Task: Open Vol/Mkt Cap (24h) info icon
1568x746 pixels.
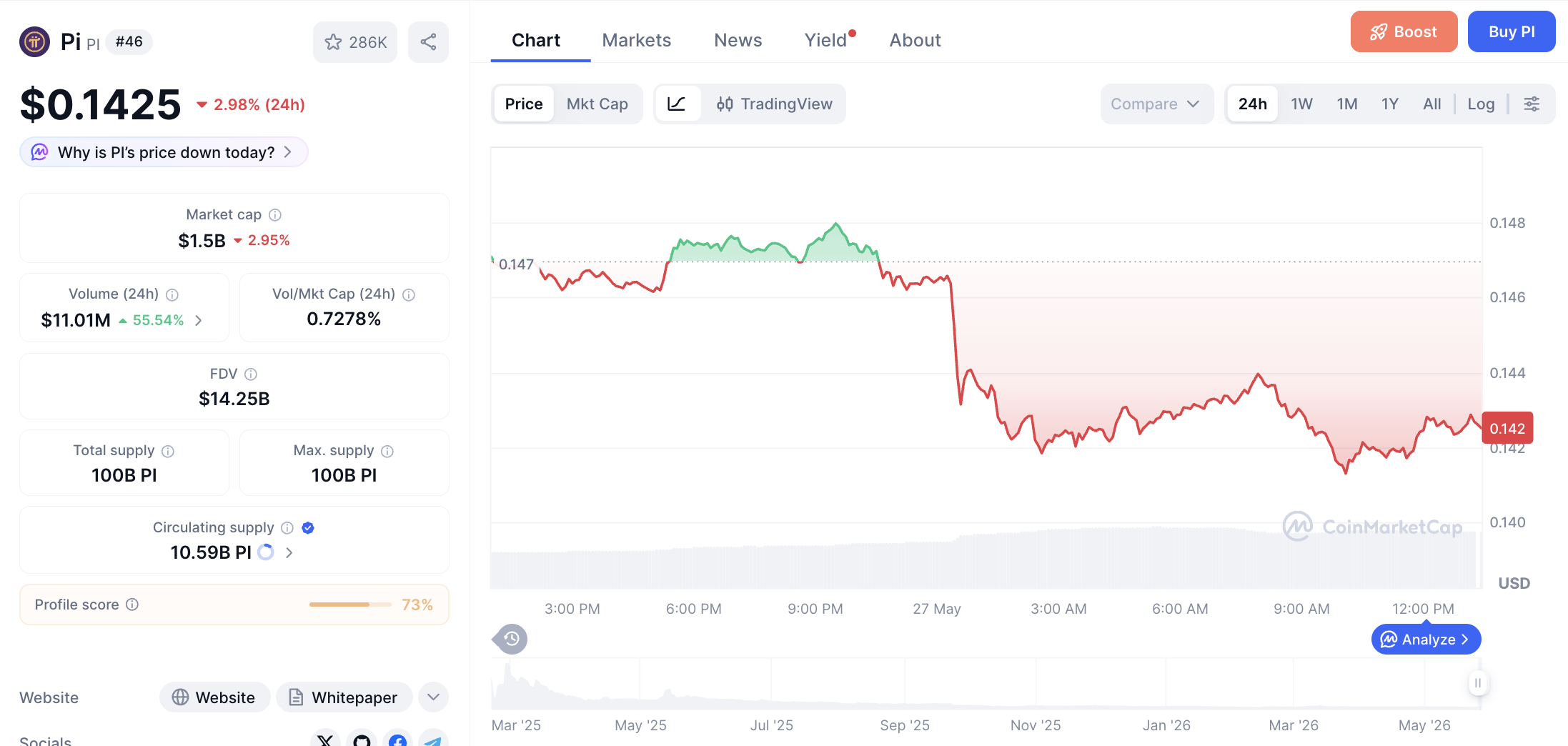Action: [409, 294]
